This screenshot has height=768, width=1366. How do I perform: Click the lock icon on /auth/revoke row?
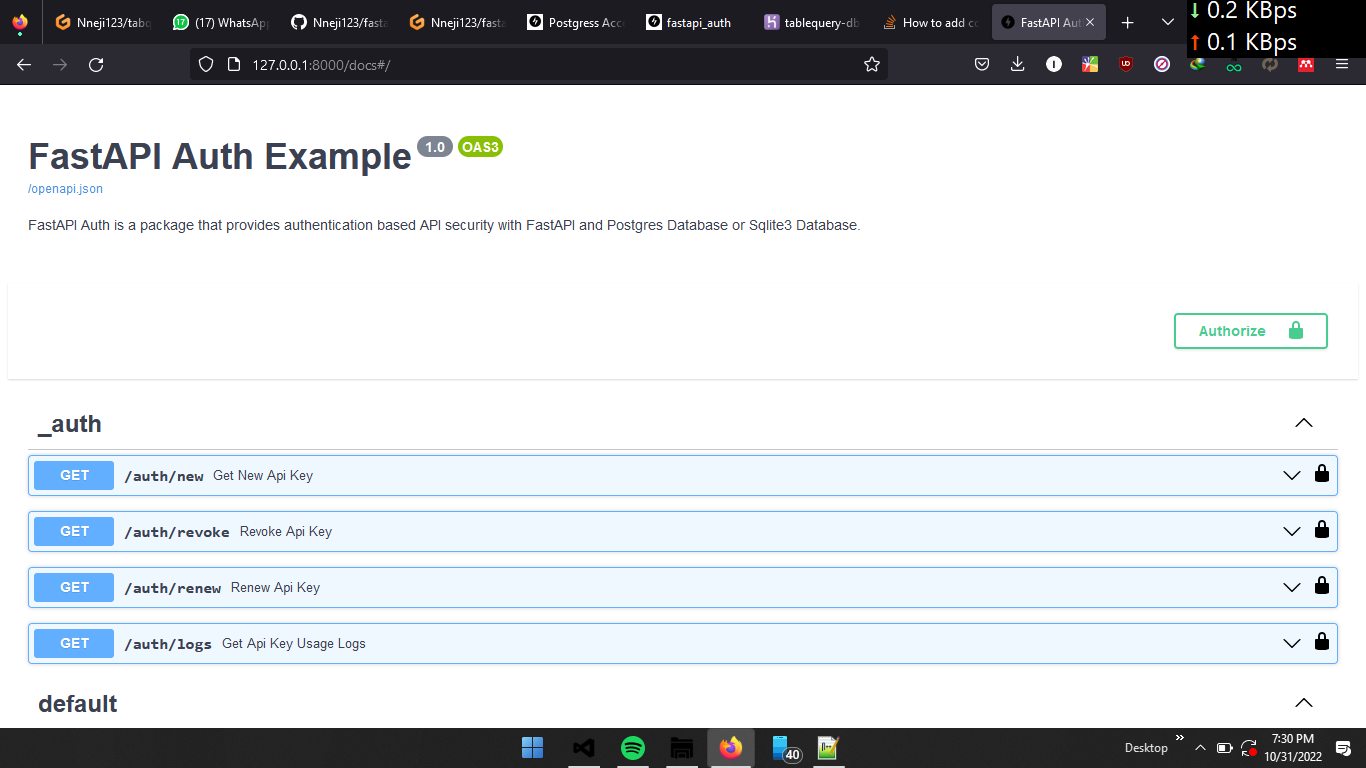tap(1322, 530)
